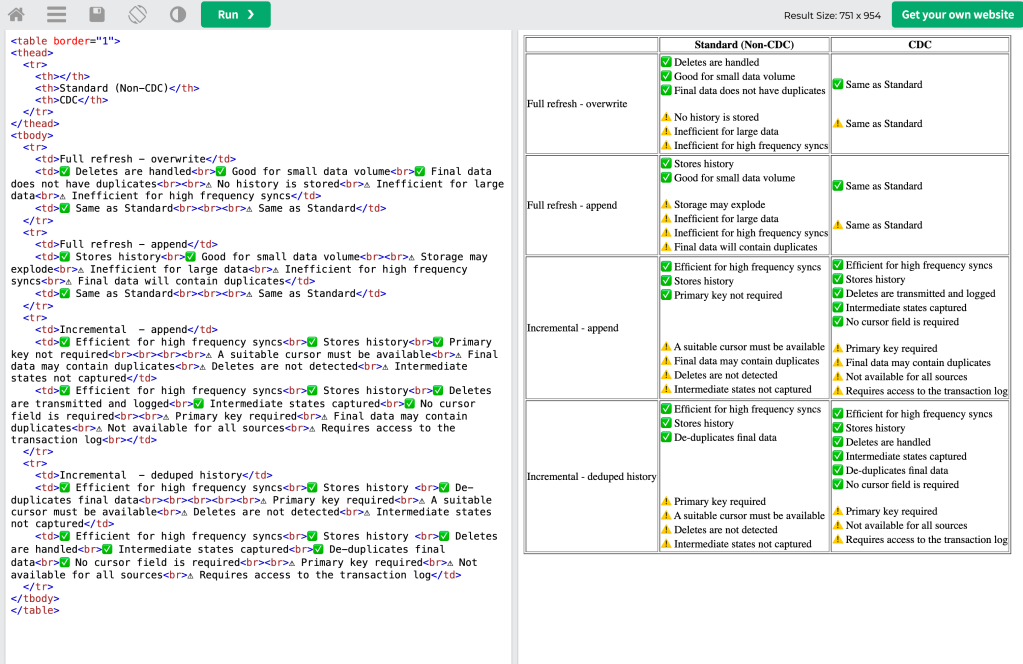Click the warning icon beside 'Storage may explode'
1023x664 pixels.
click(666, 205)
